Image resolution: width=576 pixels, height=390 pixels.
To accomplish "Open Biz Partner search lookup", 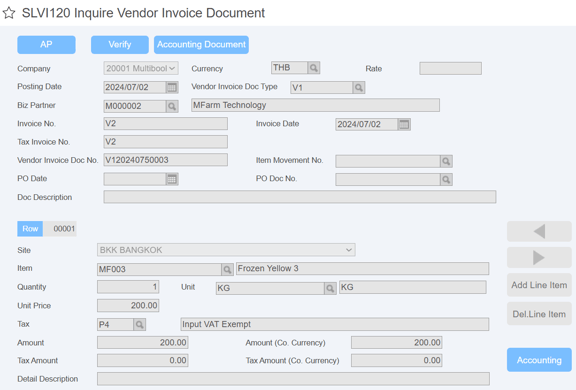I will pos(172,106).
